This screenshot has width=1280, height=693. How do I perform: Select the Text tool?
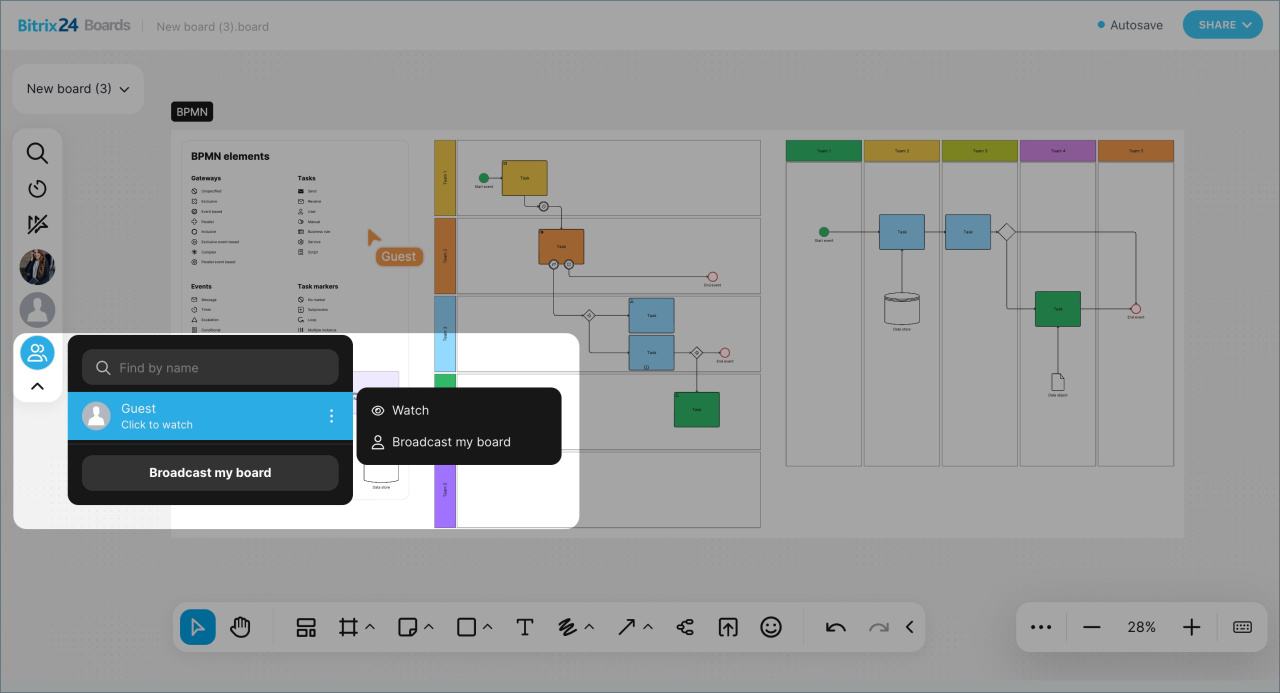524,627
